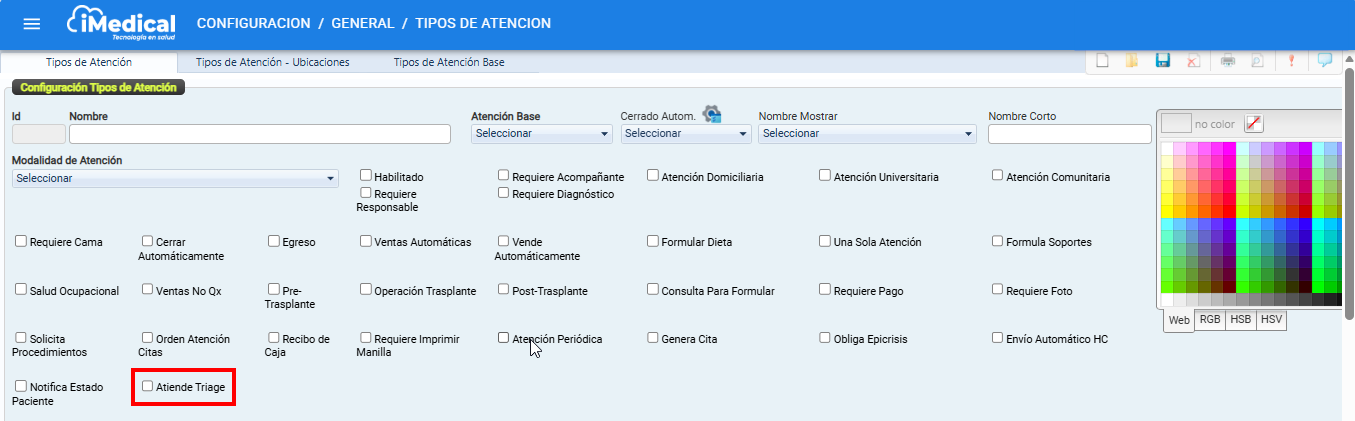Open the Tipos de Atención Base tab
Screen dimensions: 1355x421
(448, 62)
